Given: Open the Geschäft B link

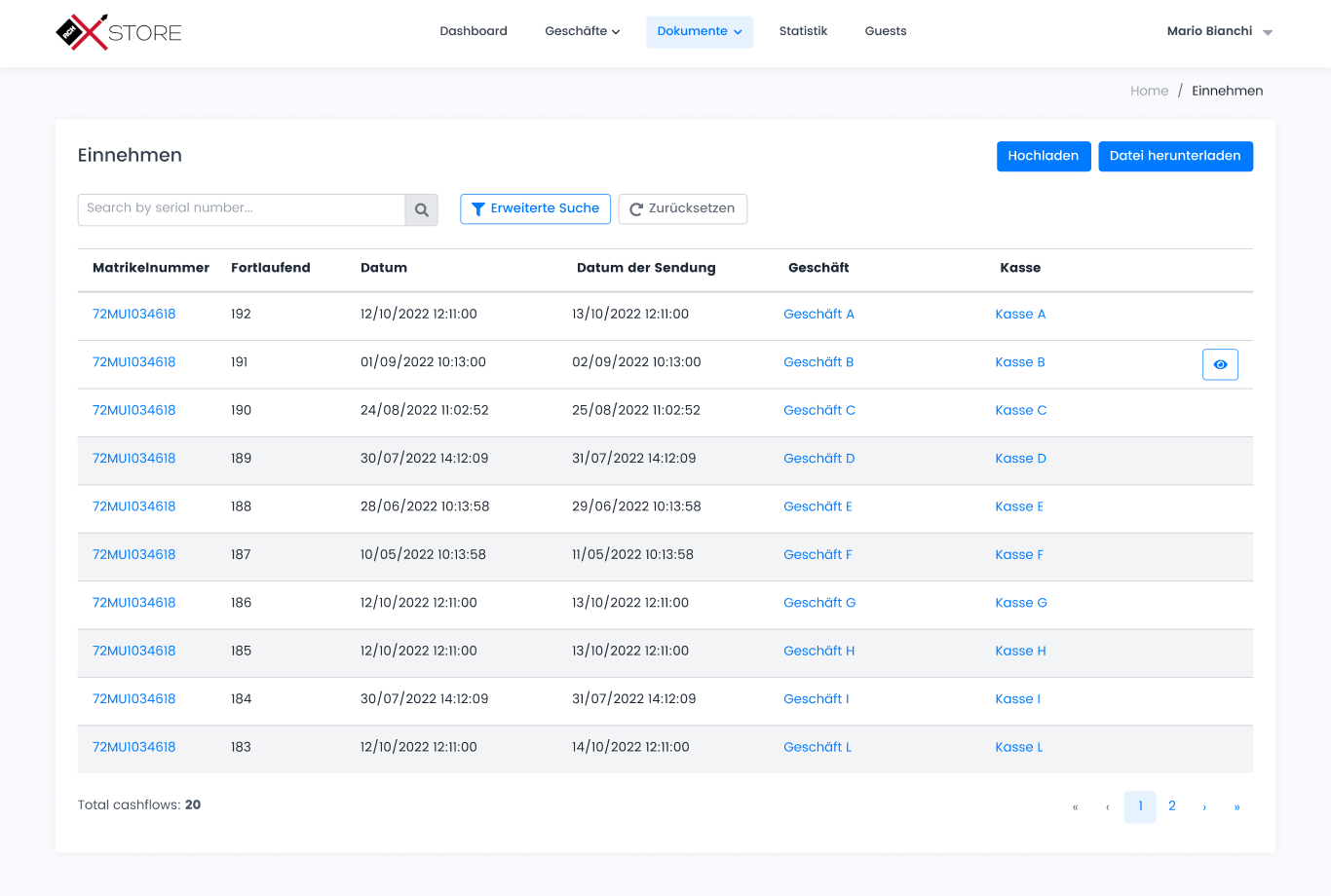Looking at the screenshot, I should click(x=818, y=362).
